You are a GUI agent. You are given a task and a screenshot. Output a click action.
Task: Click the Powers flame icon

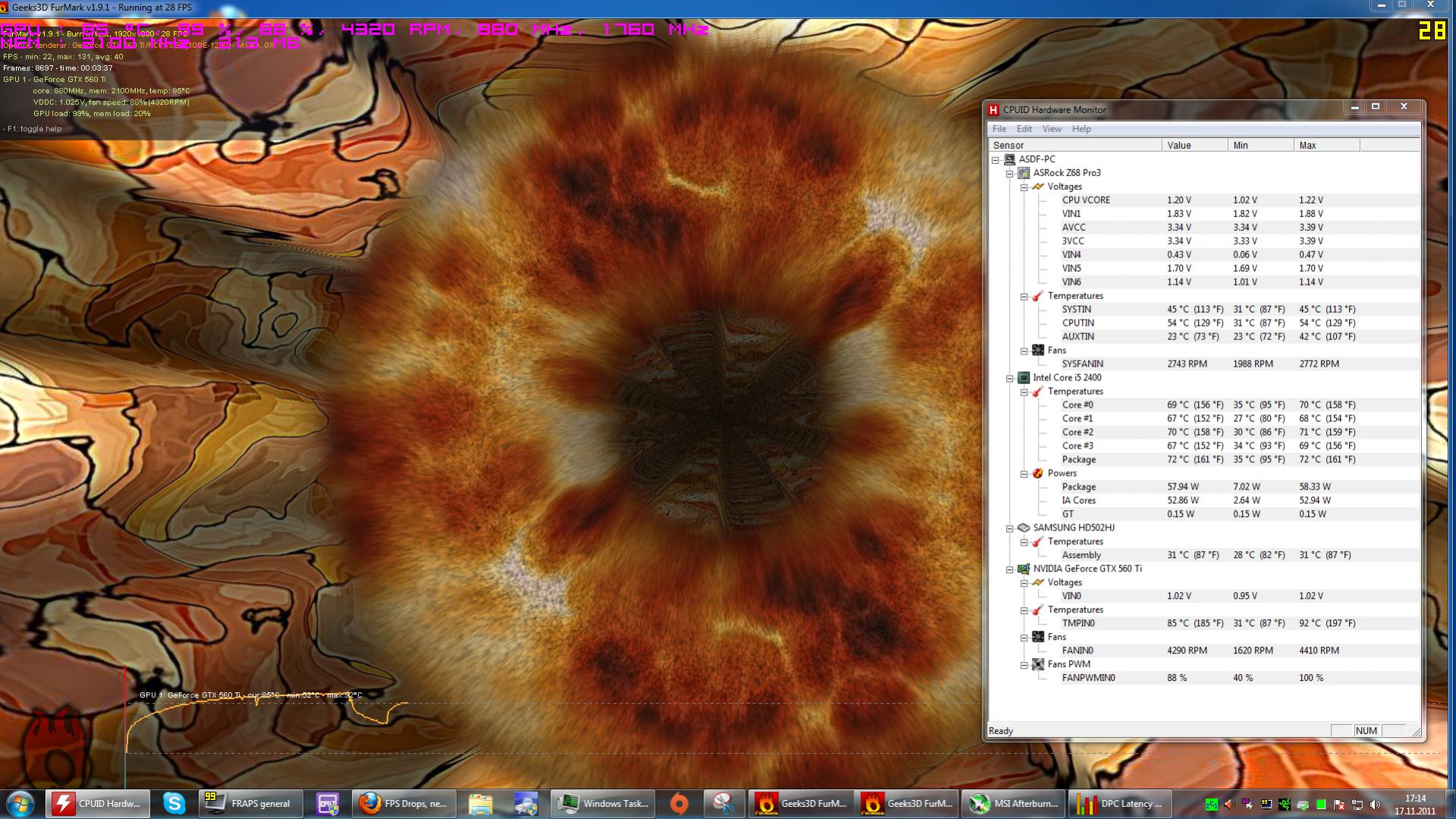tap(1038, 474)
